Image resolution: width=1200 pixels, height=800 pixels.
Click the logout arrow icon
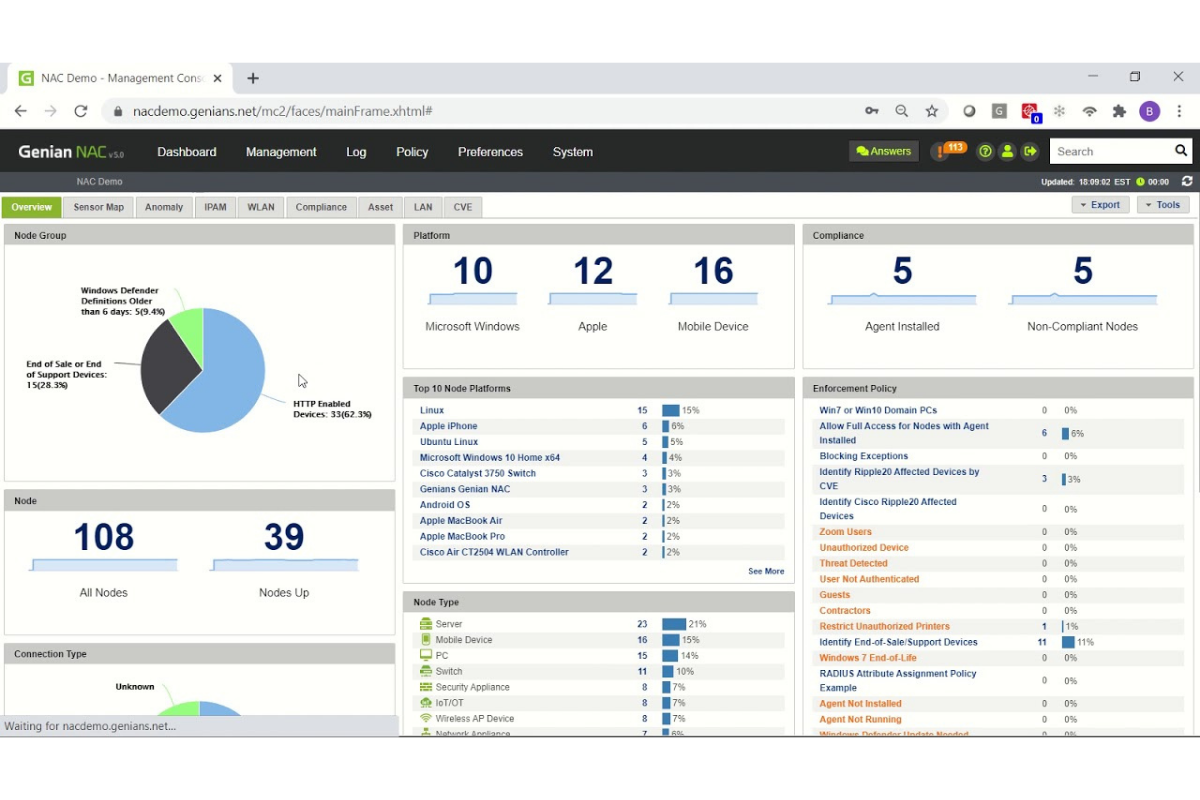point(1030,152)
